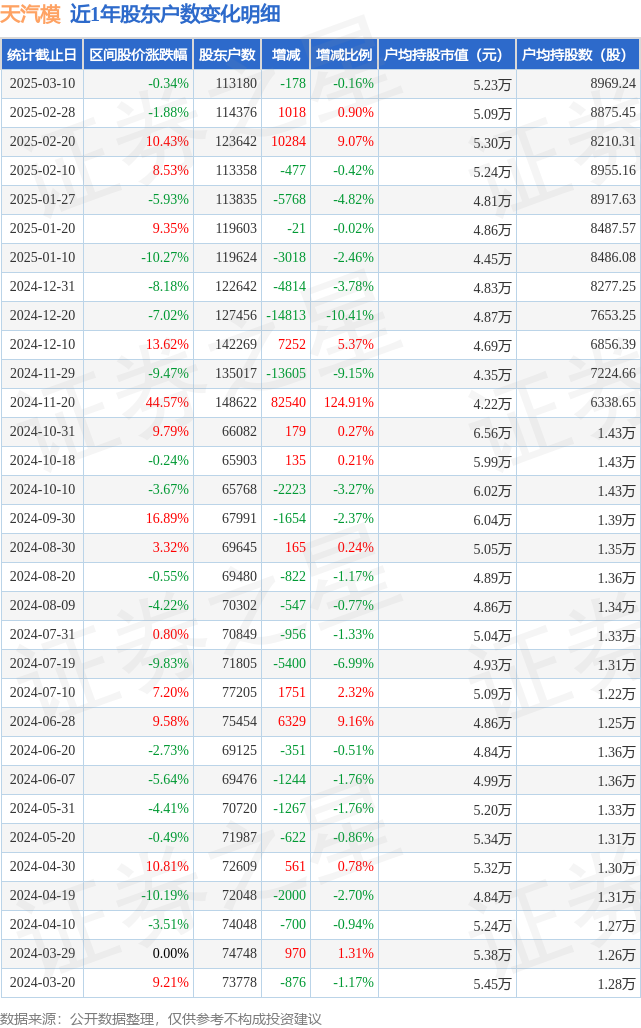Click the 2025-03-10 date cell

pyautogui.click(x=43, y=84)
